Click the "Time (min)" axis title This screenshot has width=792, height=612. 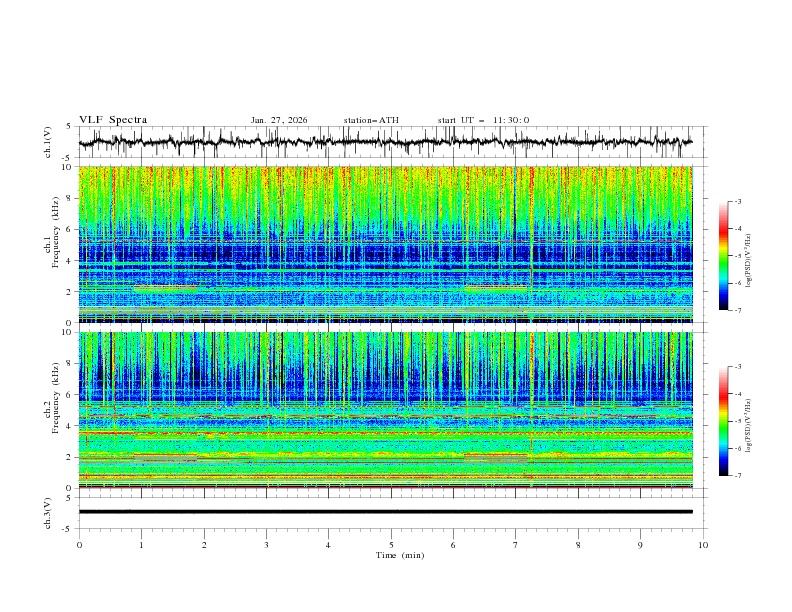point(400,555)
